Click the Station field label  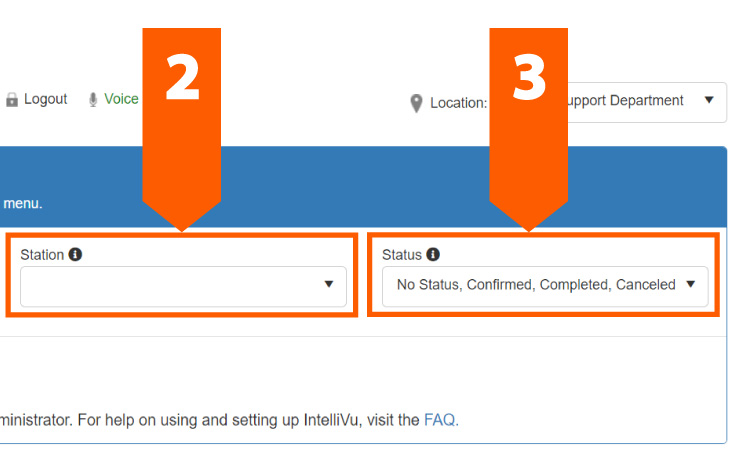click(42, 255)
